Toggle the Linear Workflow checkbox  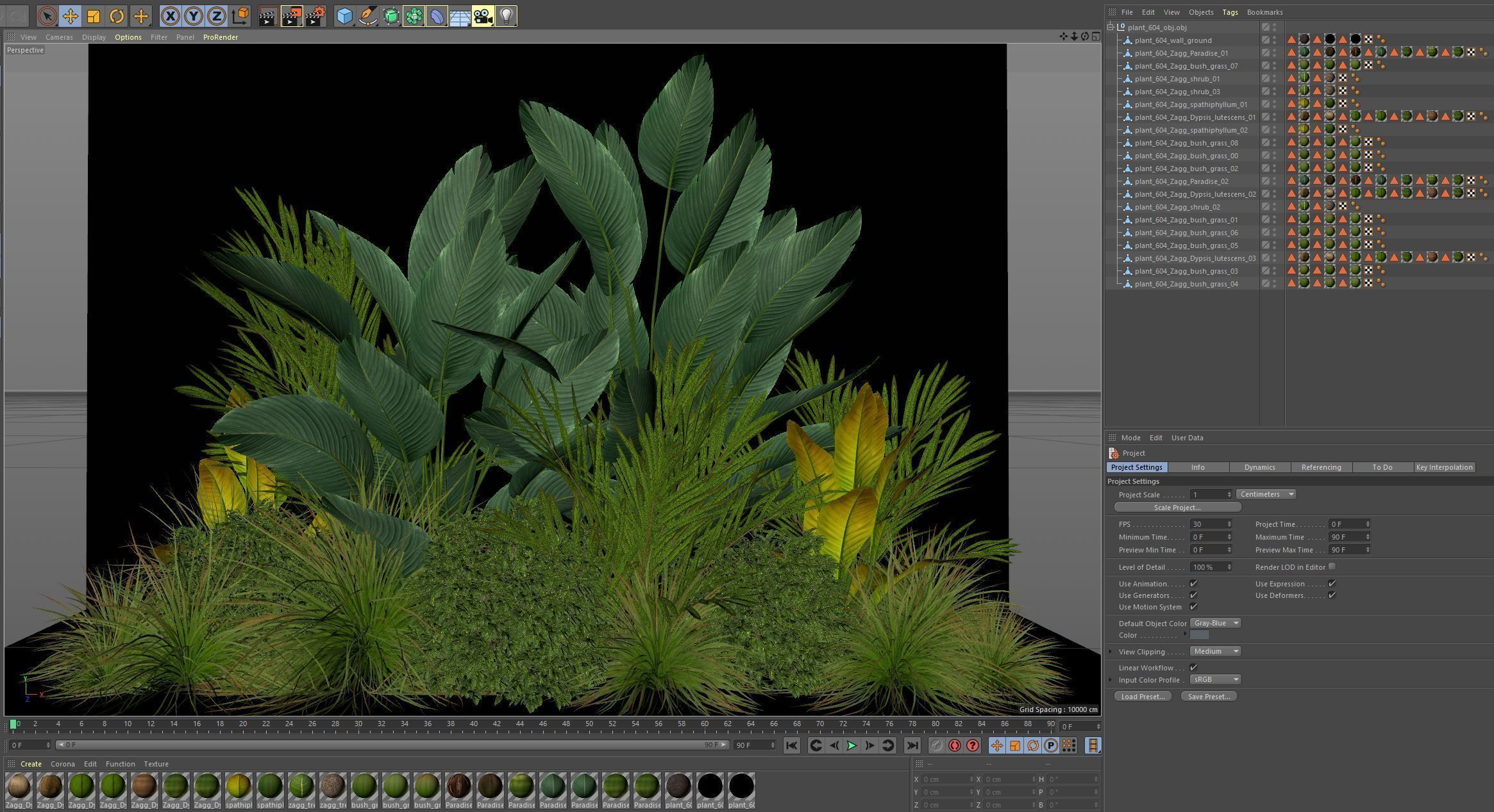(x=1193, y=668)
